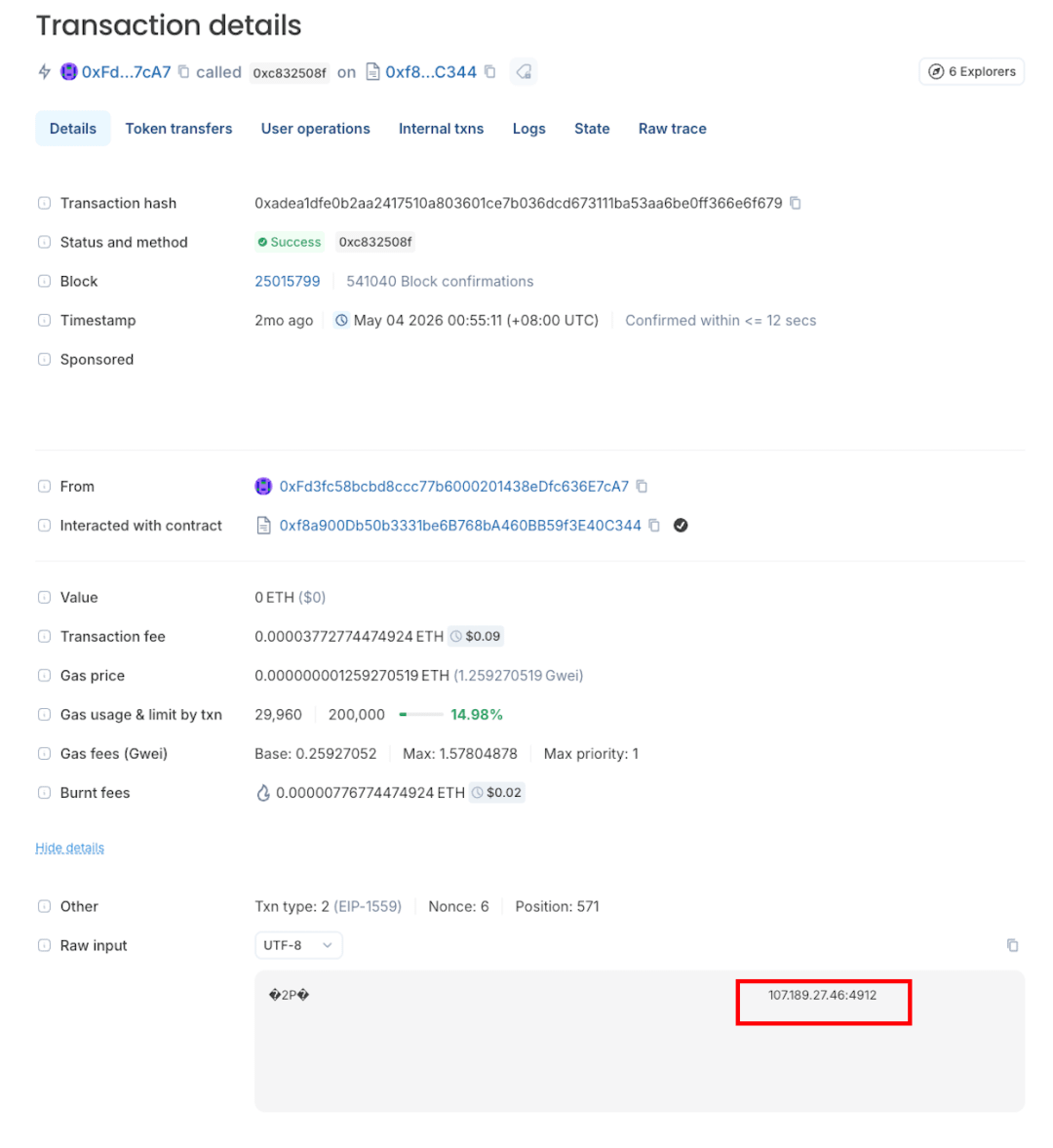Click 0xc832508f method badge in header
This screenshot has width=1053, height=1148.
pos(290,72)
